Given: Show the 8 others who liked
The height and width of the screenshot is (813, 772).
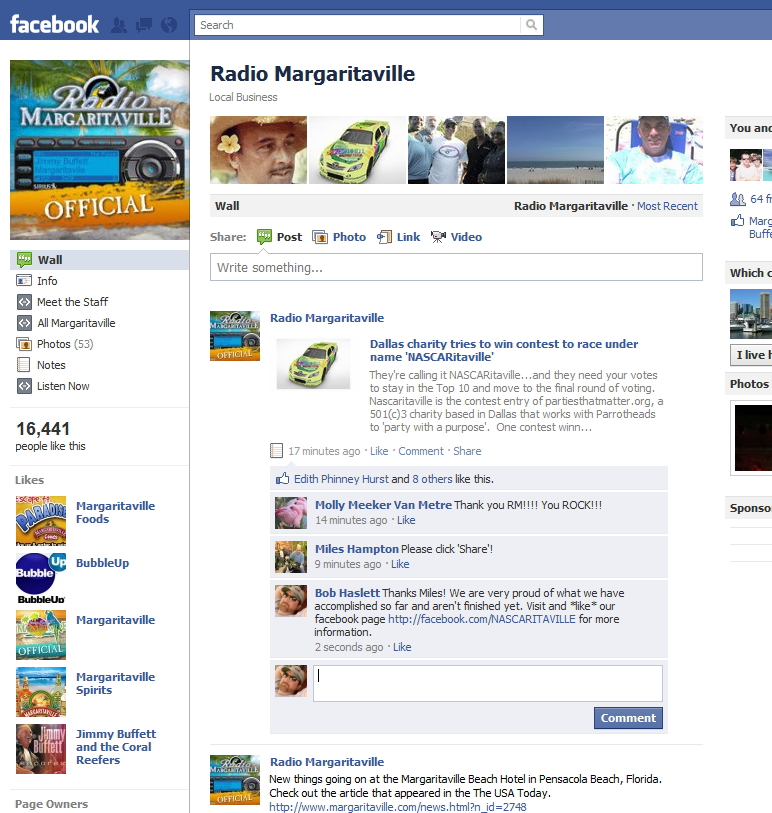Looking at the screenshot, I should click(x=432, y=479).
